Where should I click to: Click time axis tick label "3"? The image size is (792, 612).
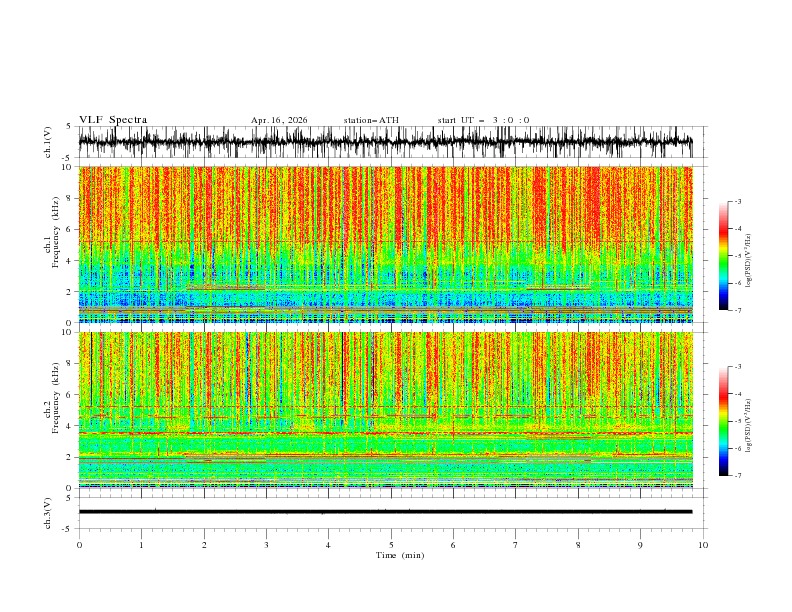pyautogui.click(x=266, y=545)
